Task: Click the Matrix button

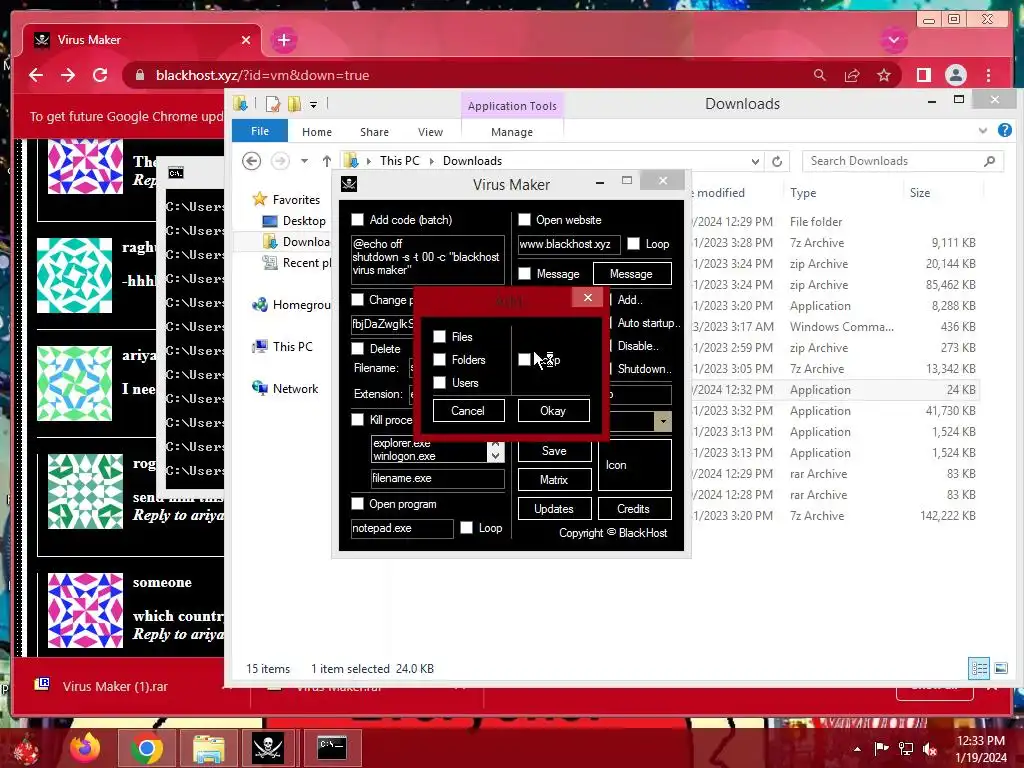Action: 554,479
